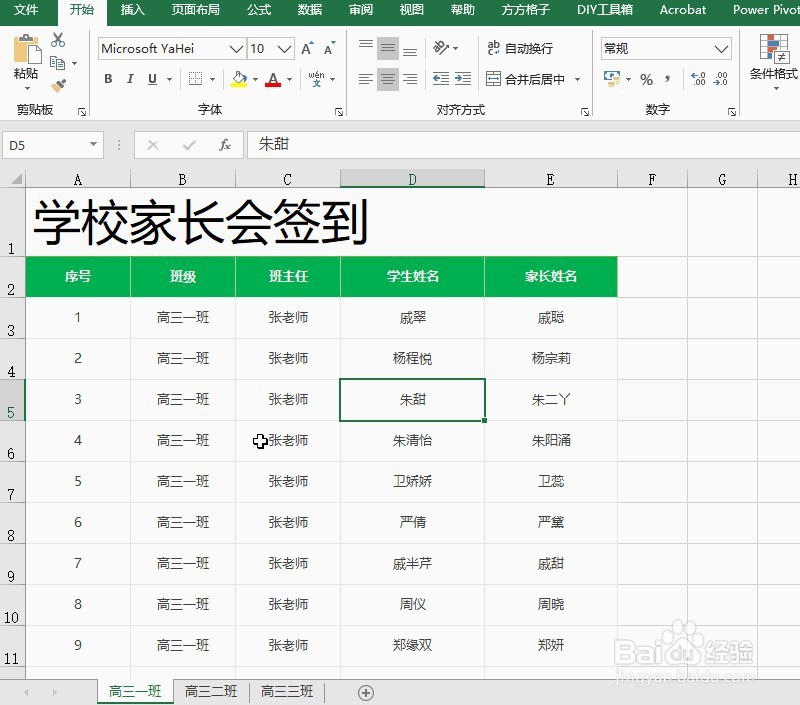Click the Italic formatting icon
The width and height of the screenshot is (800, 705).
click(130, 78)
